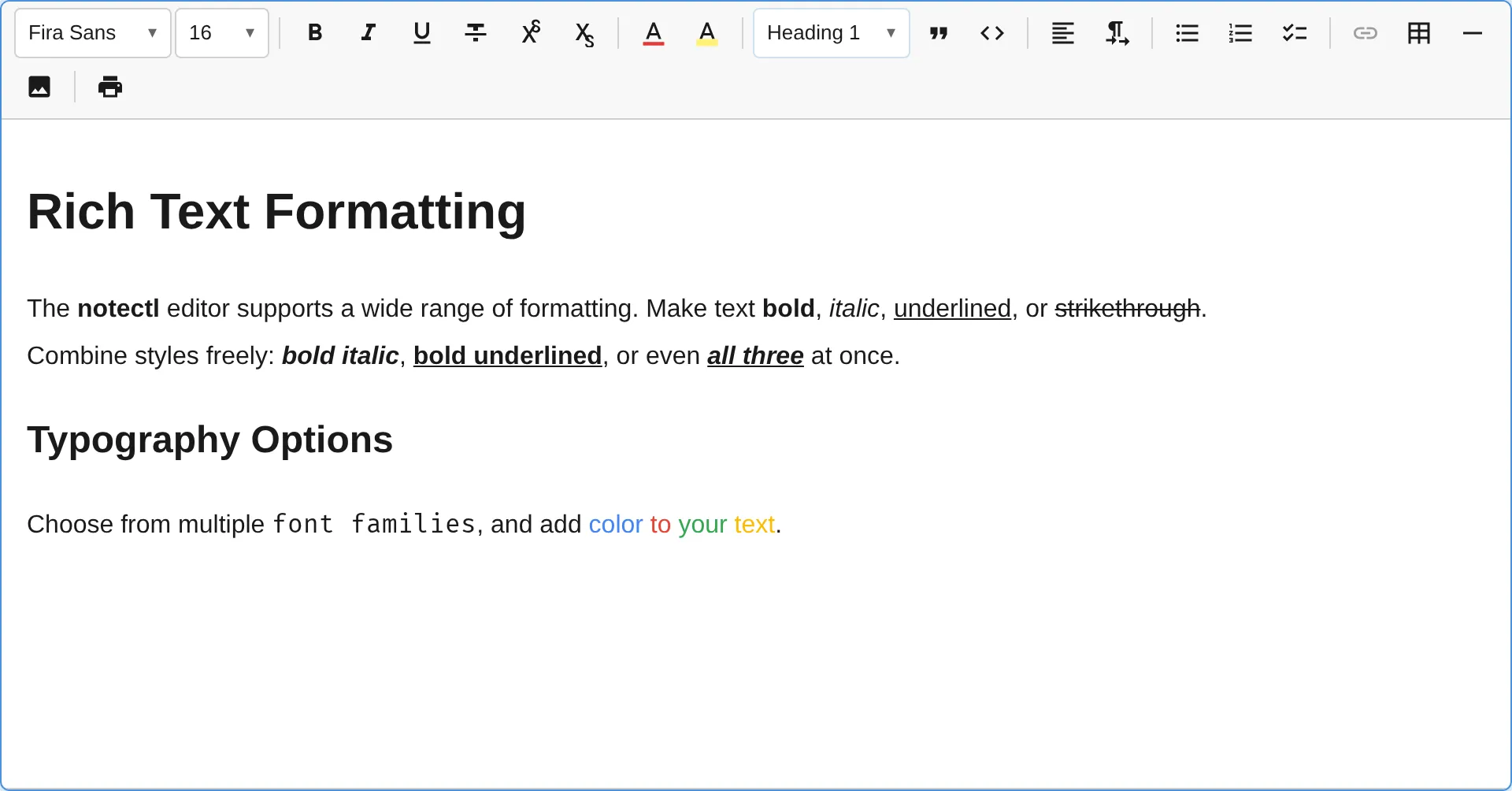Insert a table
Viewport: 1512px width, 791px height.
pyautogui.click(x=1418, y=33)
